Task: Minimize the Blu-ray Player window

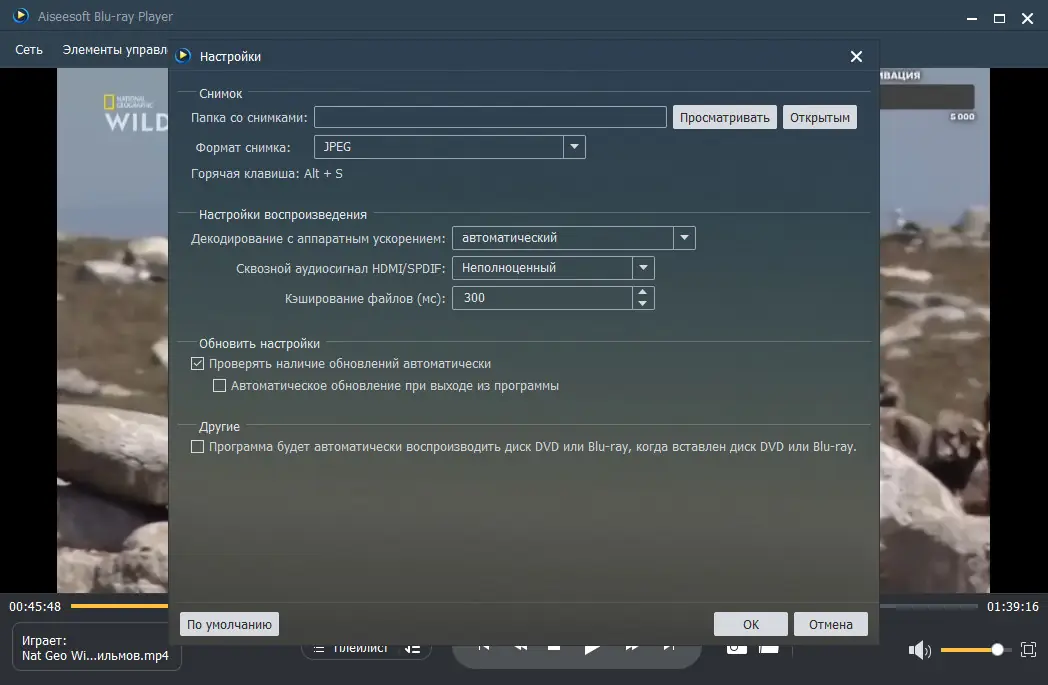Action: tap(972, 19)
